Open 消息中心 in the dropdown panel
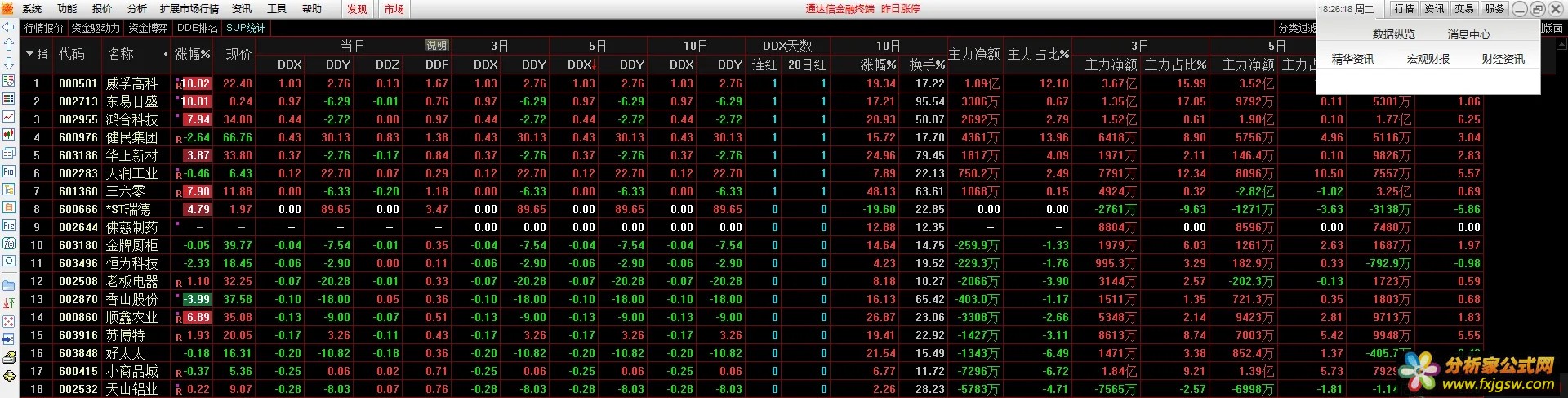This screenshot has width=1568, height=398. point(1469,34)
